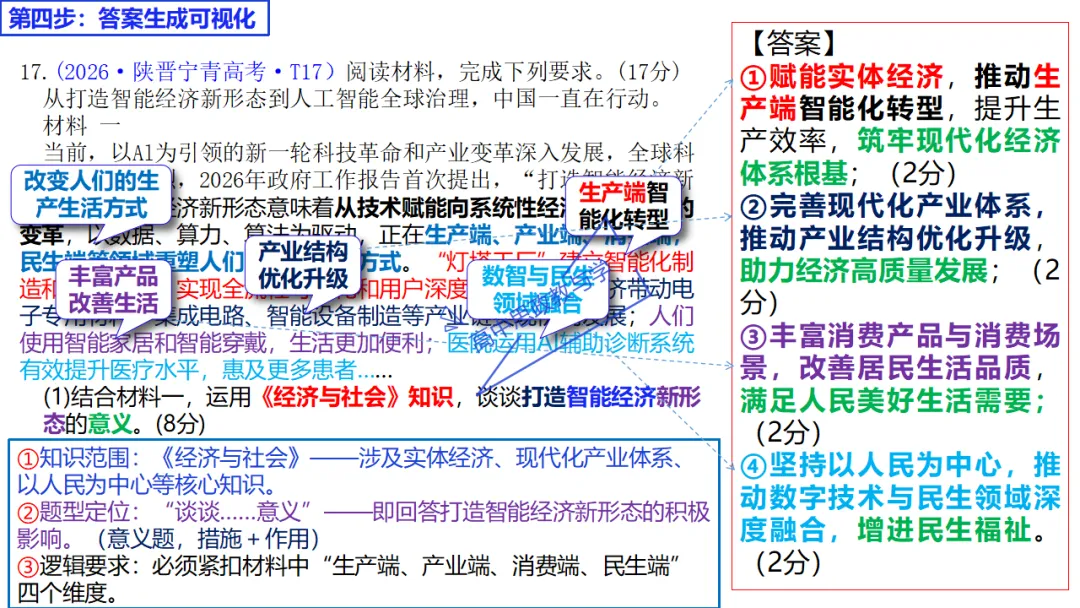This screenshot has height=608, width=1080.
Task: Click the callout '改变人们的生产生活方式'
Action: tap(91, 194)
